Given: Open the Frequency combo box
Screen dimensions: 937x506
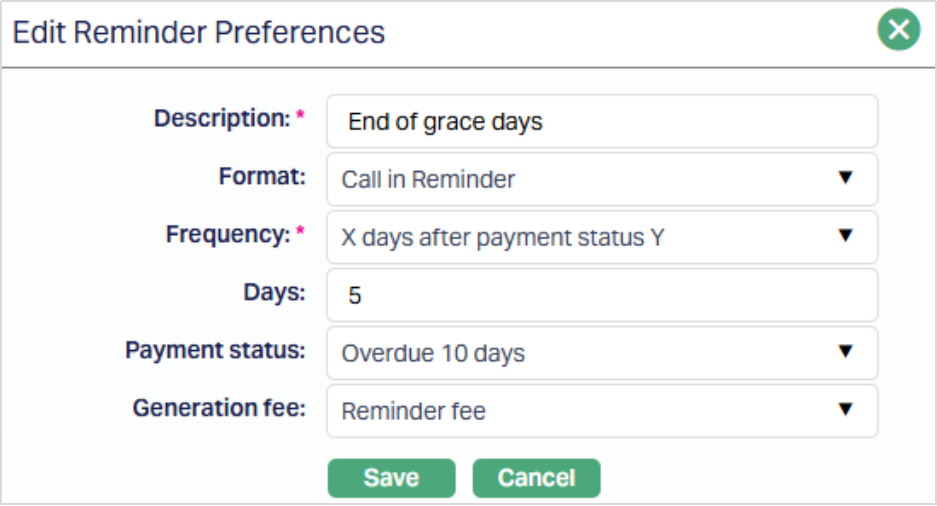Looking at the screenshot, I should tap(602, 237).
